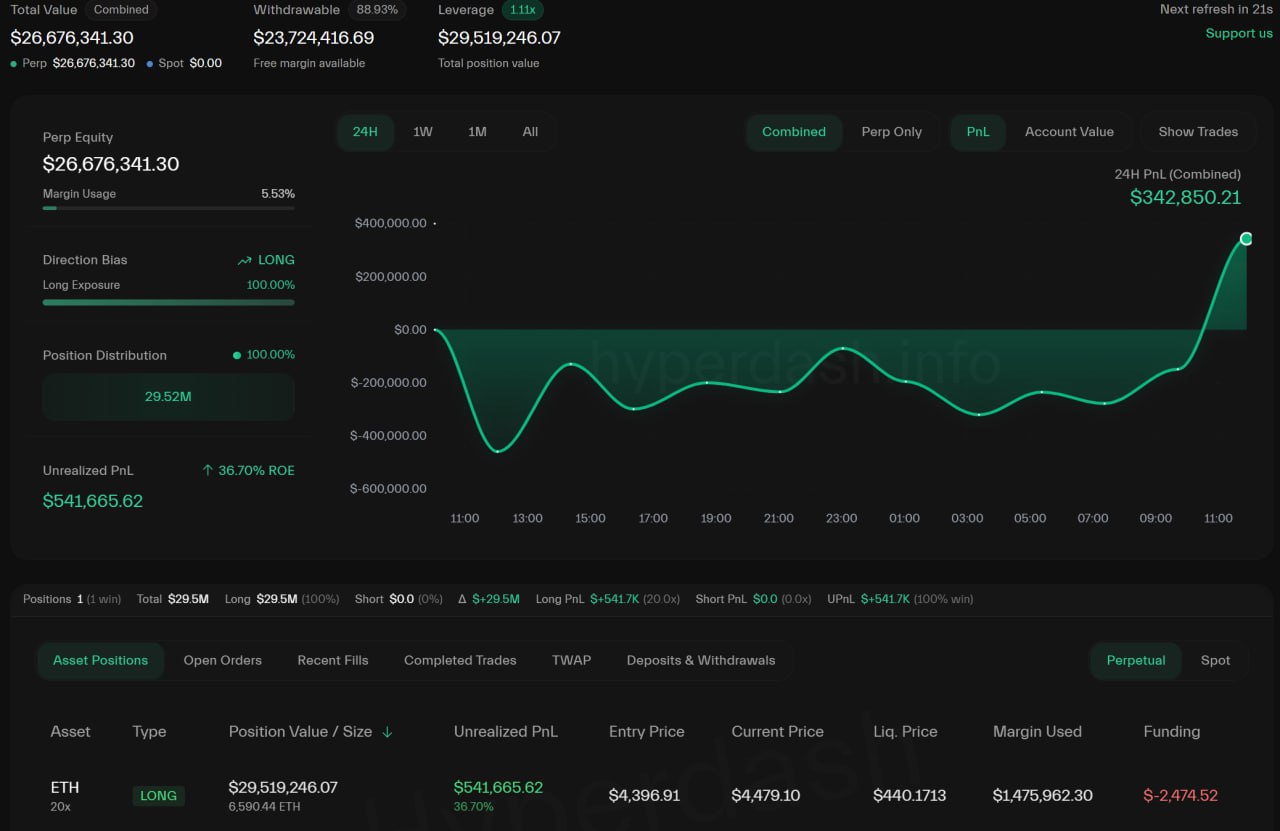1280x831 pixels.
Task: Switch positions view to Spot
Action: point(1215,660)
